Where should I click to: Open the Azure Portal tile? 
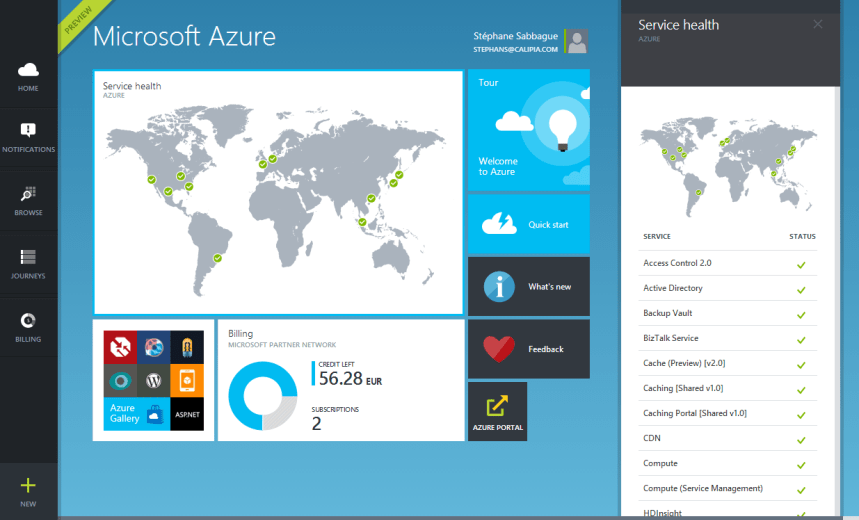(497, 412)
